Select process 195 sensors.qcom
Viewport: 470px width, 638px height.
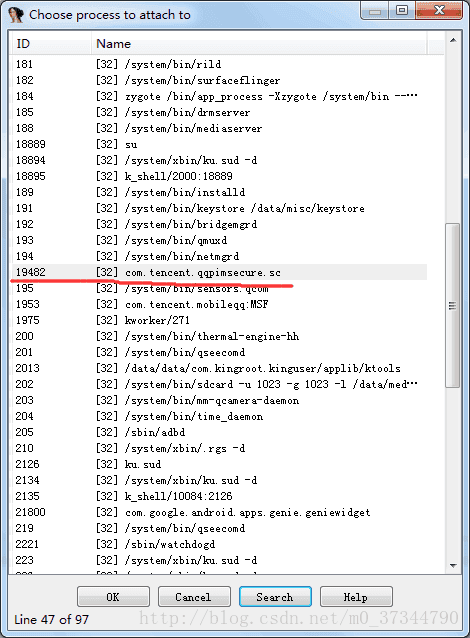coord(219,288)
